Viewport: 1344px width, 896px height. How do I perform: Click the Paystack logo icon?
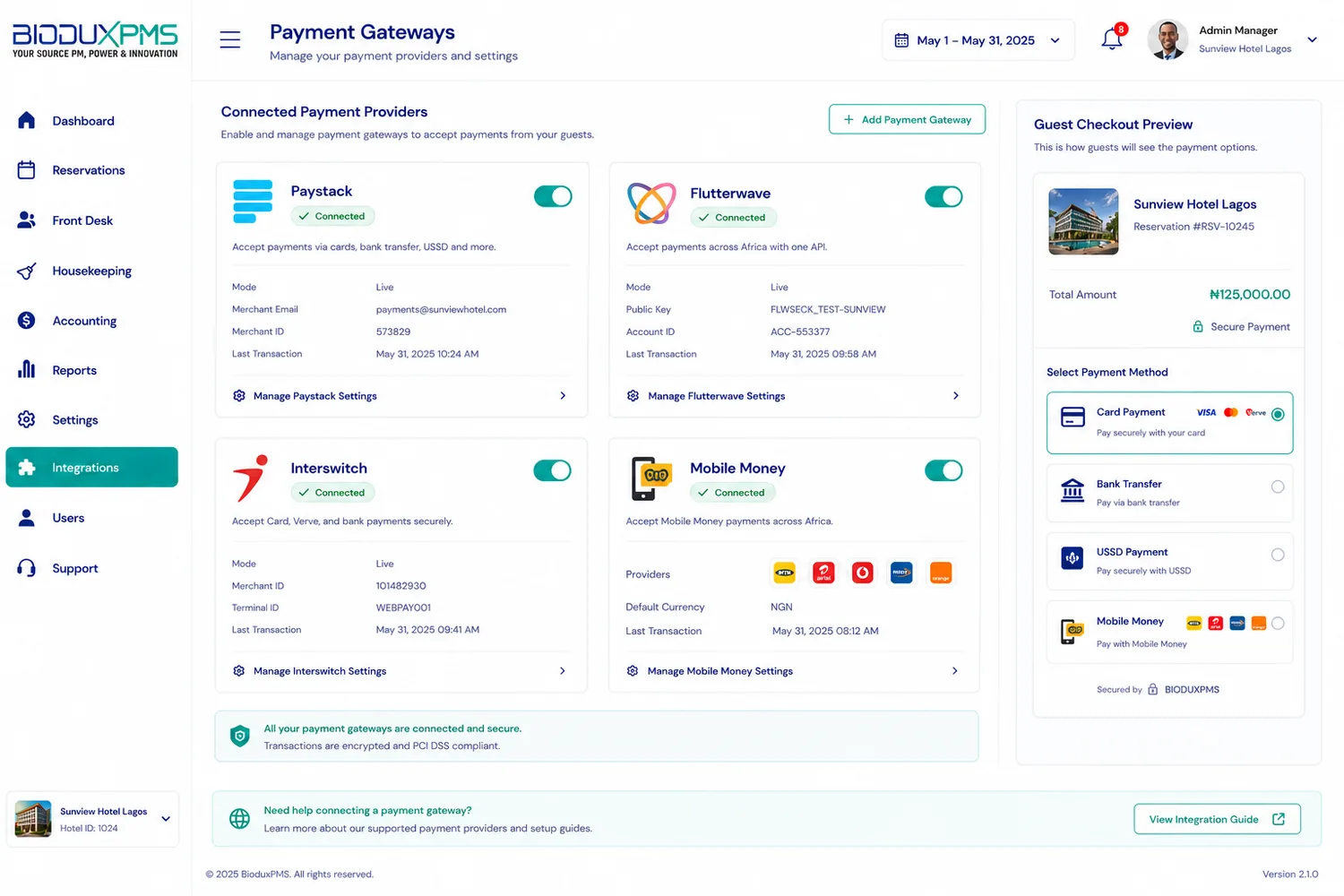(x=253, y=202)
